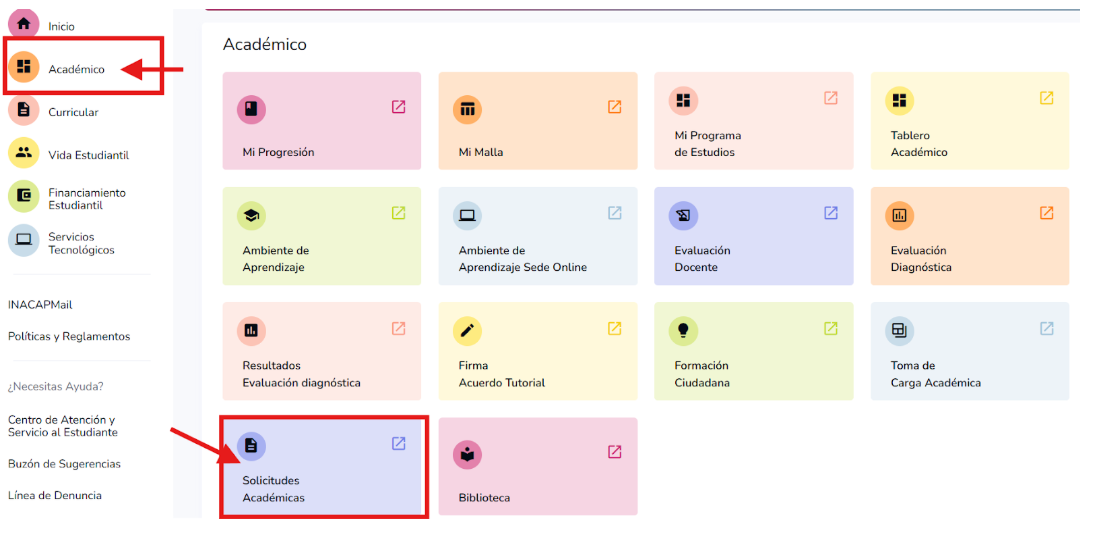
Task: Click the Evaluación Diagnóstica chart icon
Action: (x=899, y=216)
